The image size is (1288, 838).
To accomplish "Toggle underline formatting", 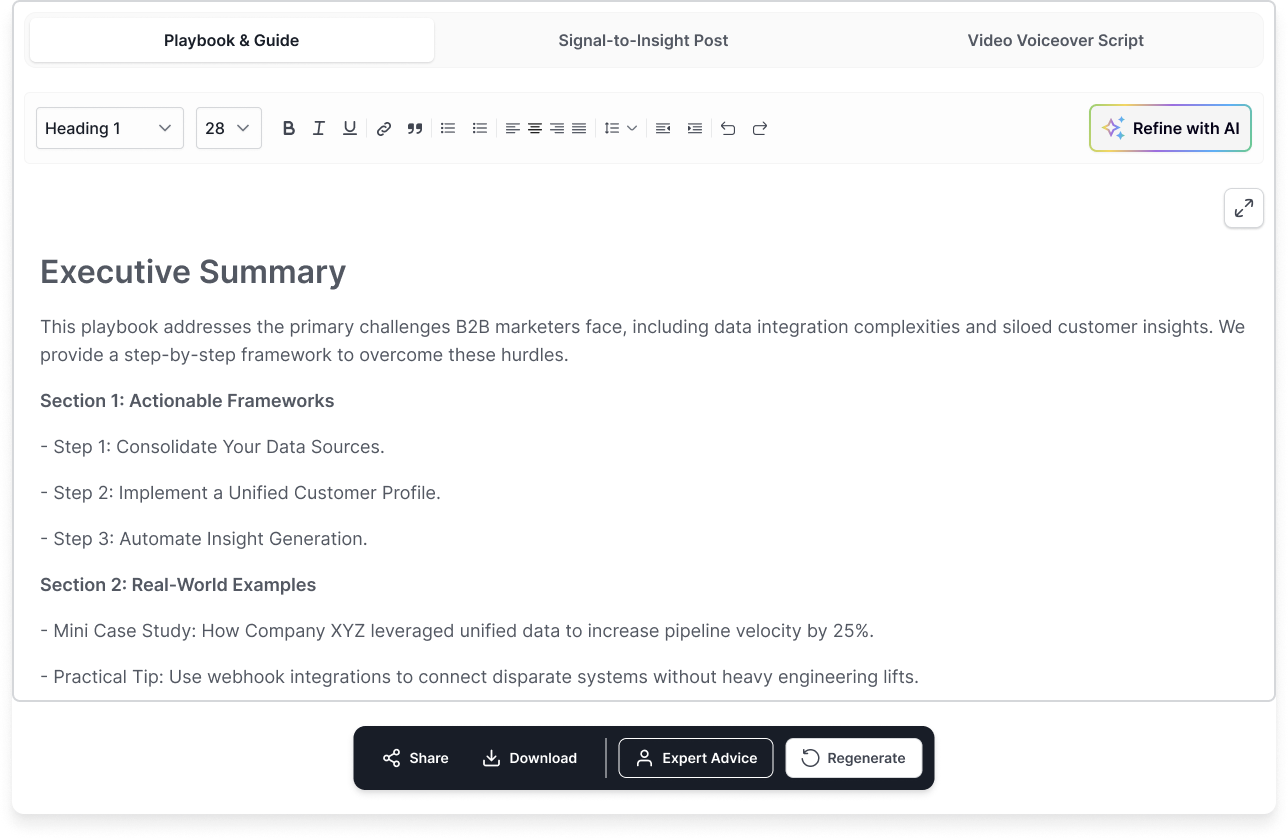I will pyautogui.click(x=349, y=128).
